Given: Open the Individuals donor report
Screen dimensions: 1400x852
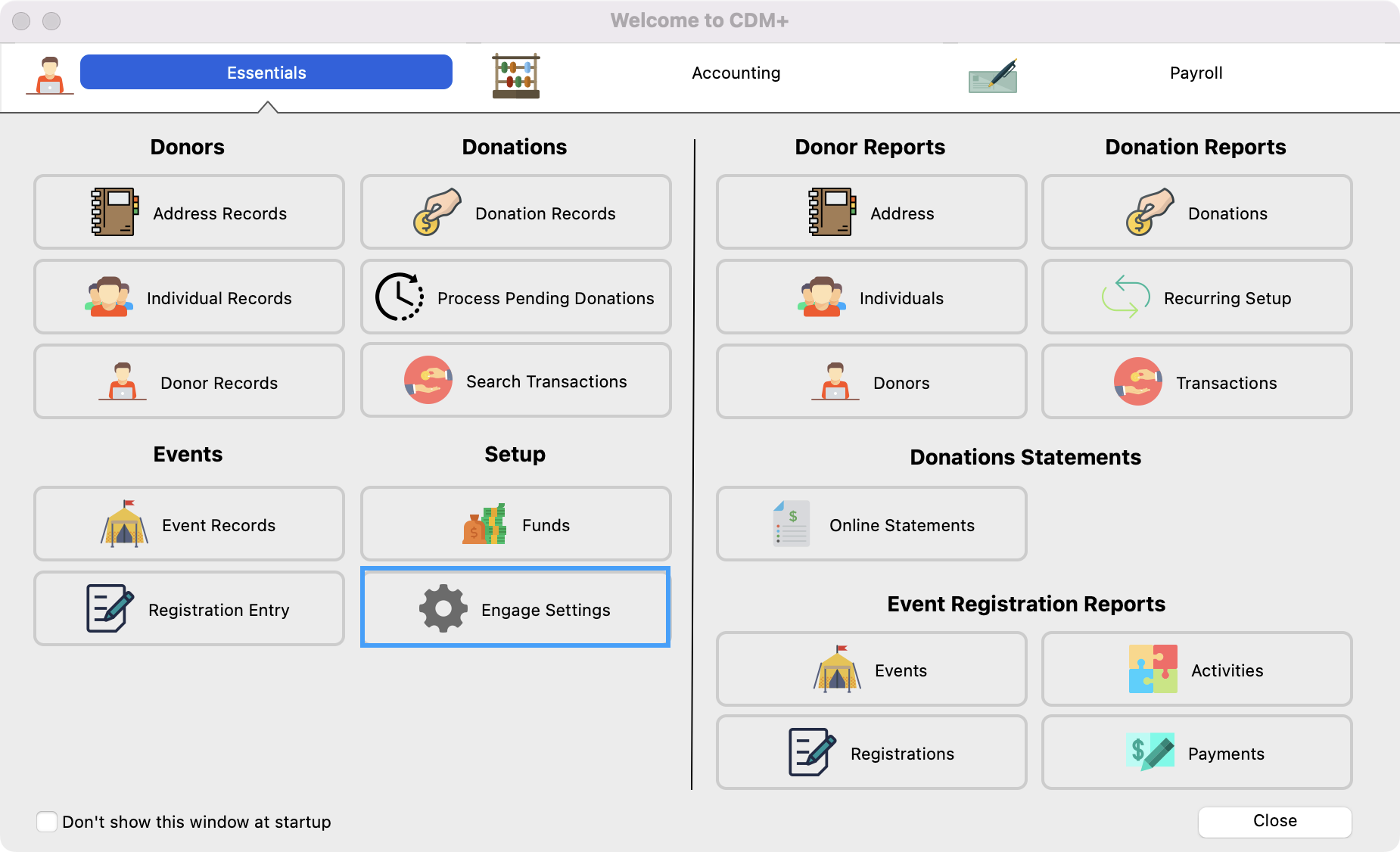Looking at the screenshot, I should coord(871,297).
